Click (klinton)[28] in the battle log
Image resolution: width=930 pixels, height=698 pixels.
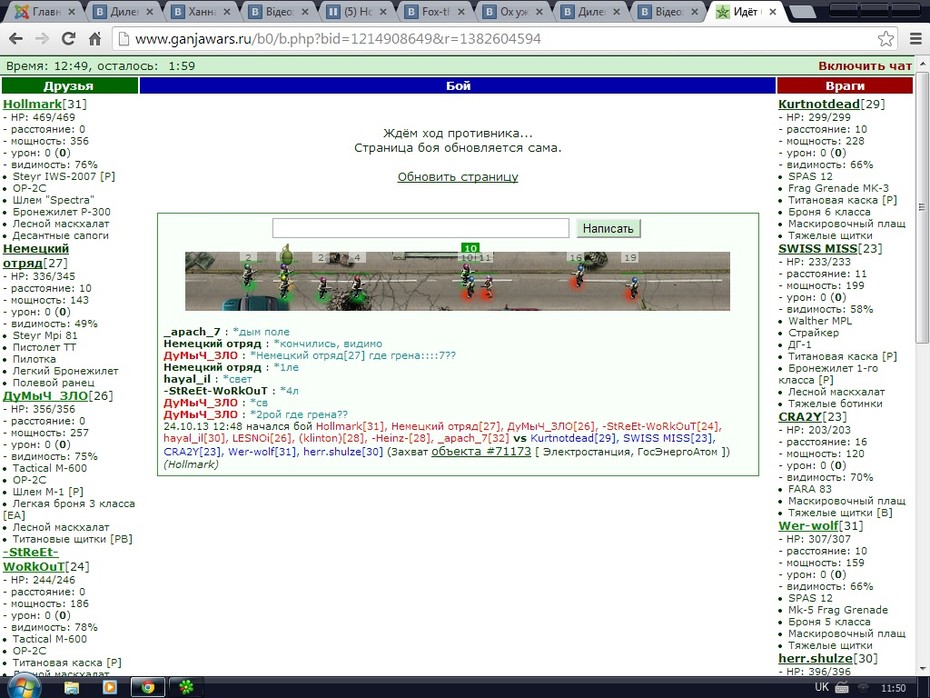click(x=332, y=438)
